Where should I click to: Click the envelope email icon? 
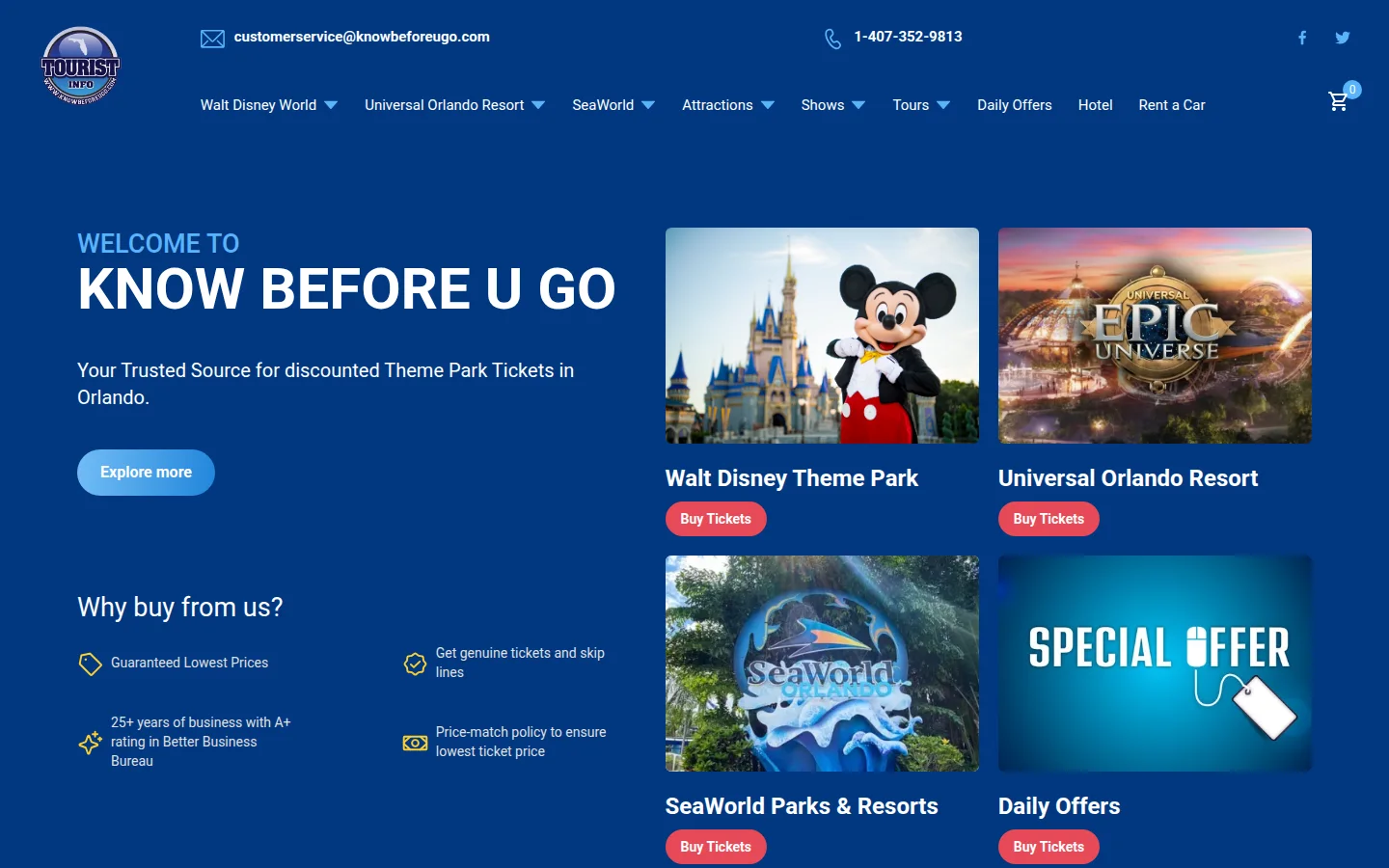pos(212,39)
